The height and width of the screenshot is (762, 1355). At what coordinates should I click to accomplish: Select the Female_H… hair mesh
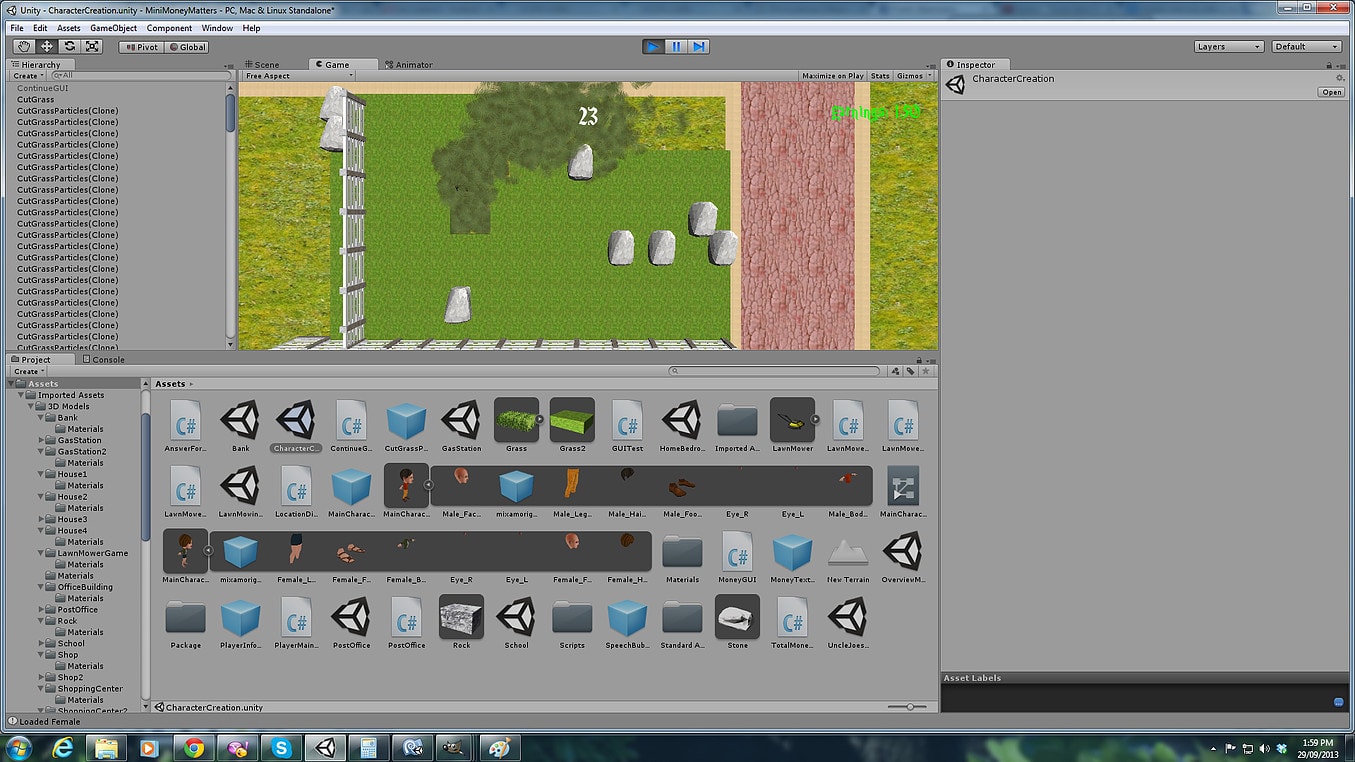(627, 558)
